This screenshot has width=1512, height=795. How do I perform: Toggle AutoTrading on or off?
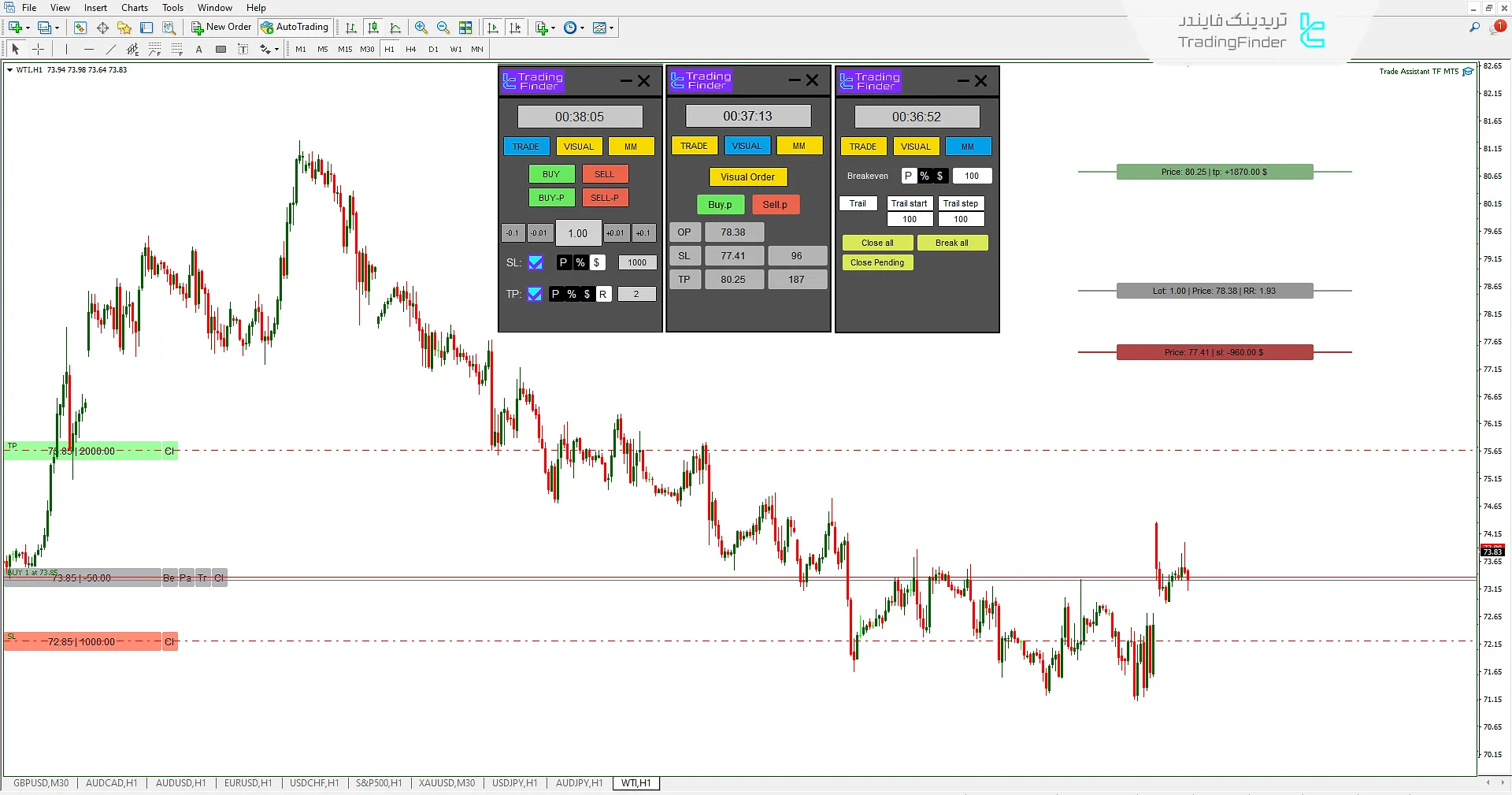coord(295,27)
